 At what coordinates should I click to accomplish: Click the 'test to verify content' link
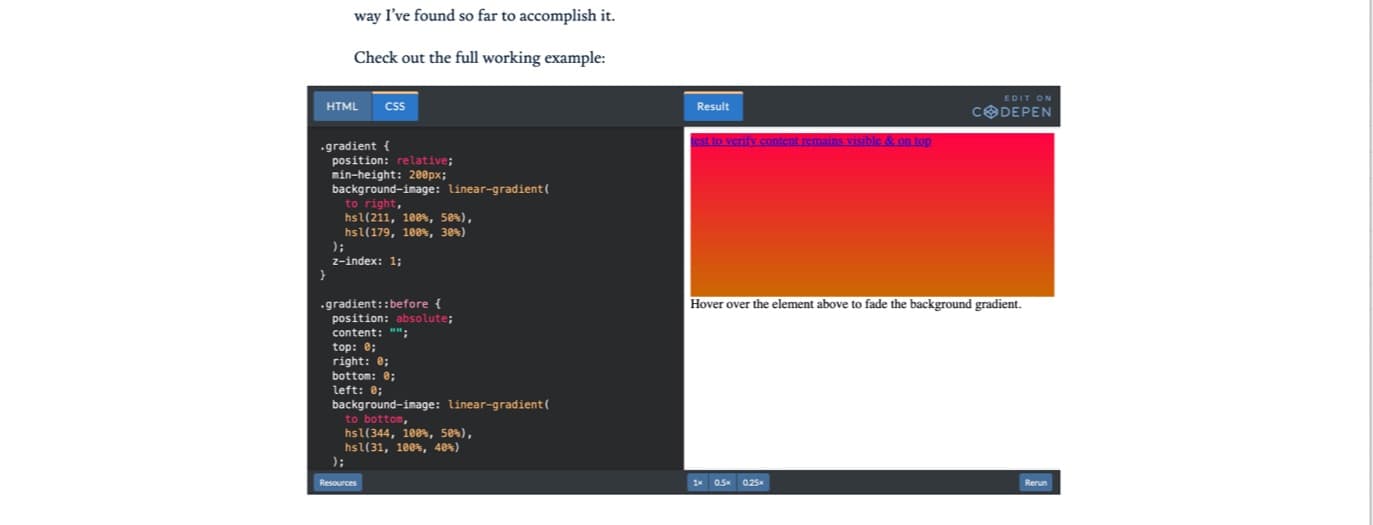tap(810, 141)
